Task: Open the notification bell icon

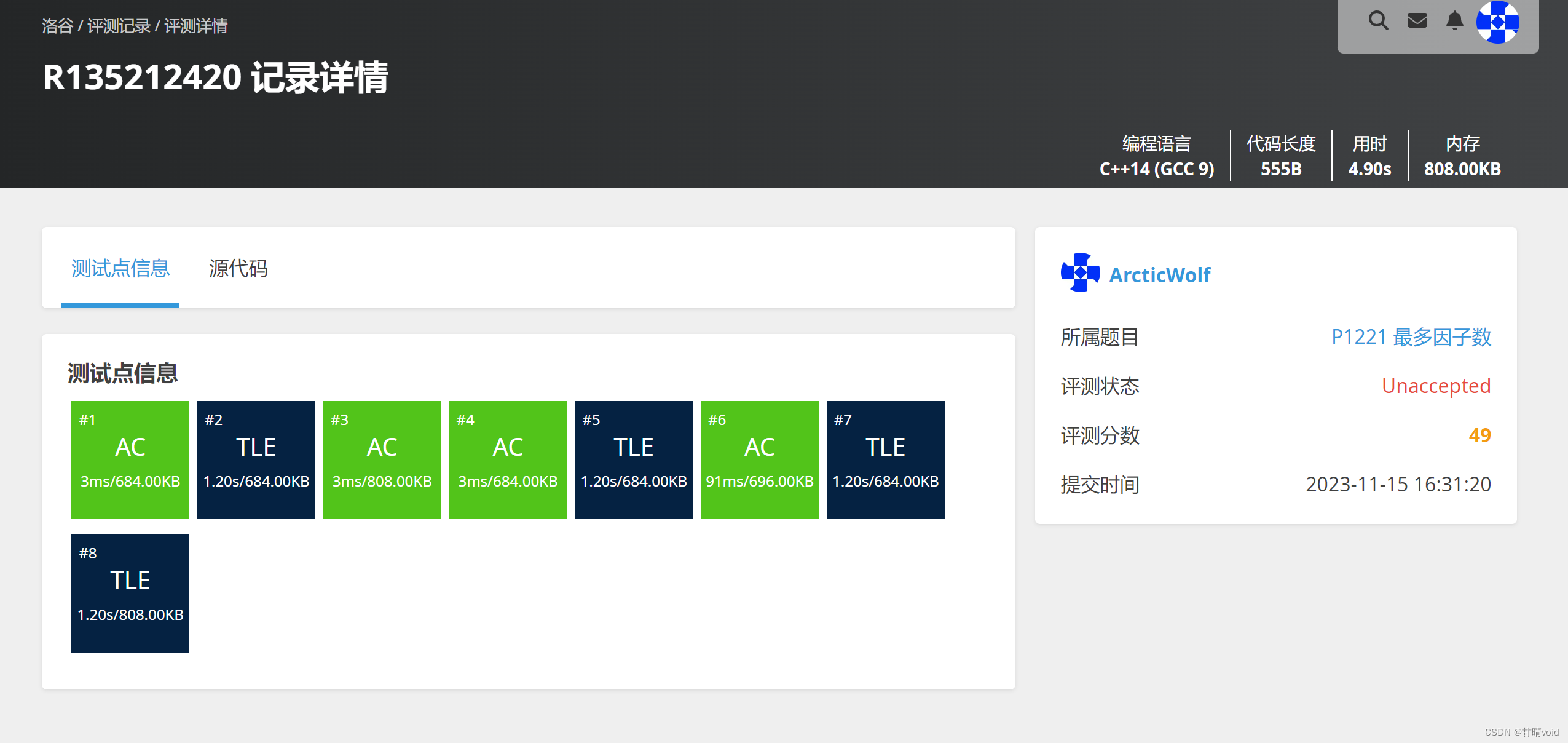Action: [x=1454, y=21]
